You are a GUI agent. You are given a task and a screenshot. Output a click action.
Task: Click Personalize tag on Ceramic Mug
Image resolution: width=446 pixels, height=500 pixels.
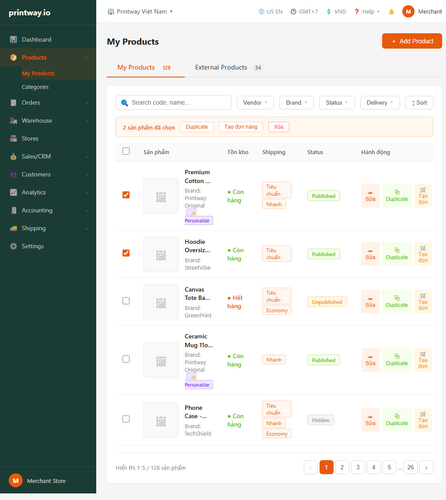[x=199, y=385]
